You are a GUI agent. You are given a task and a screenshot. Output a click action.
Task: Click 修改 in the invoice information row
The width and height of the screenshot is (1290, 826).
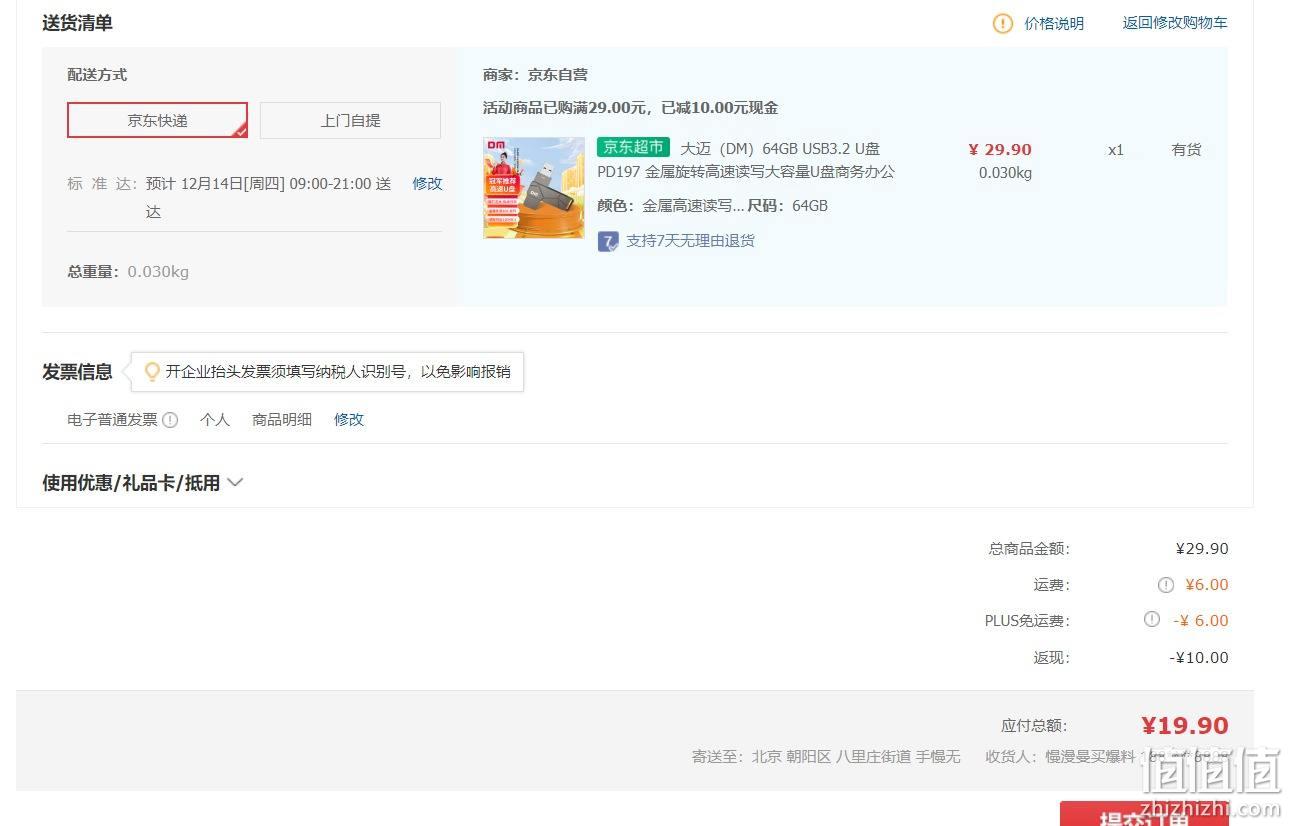[x=348, y=420]
